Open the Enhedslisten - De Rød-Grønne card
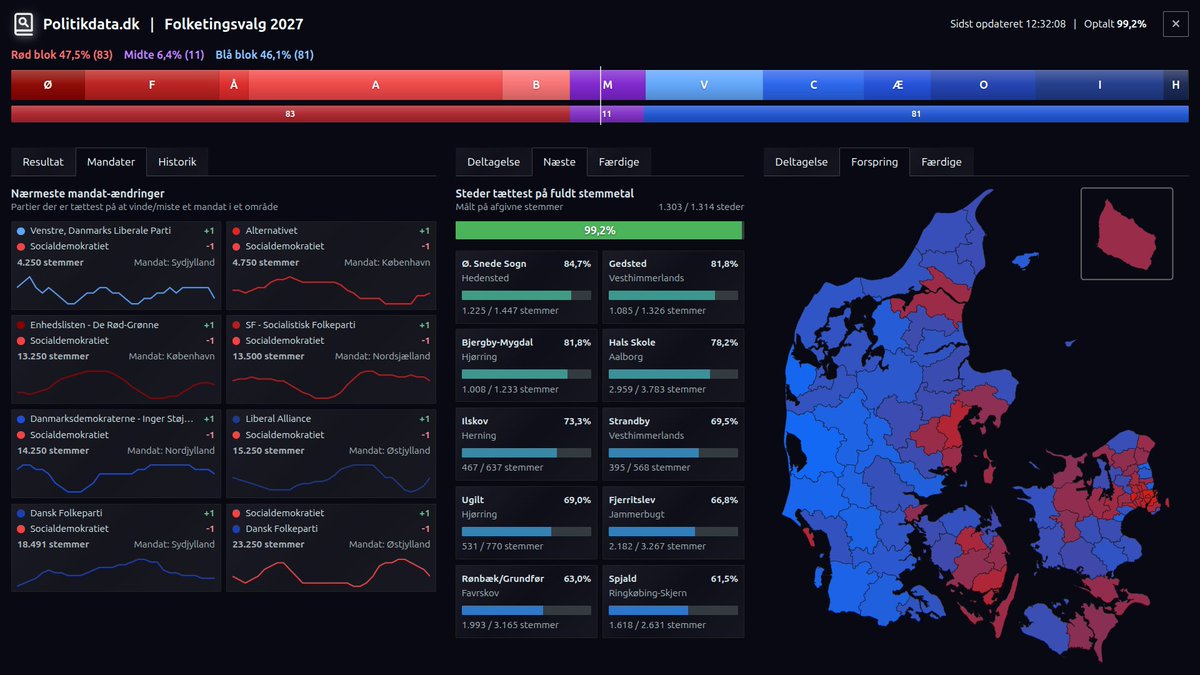Image resolution: width=1200 pixels, height=675 pixels. coord(116,359)
